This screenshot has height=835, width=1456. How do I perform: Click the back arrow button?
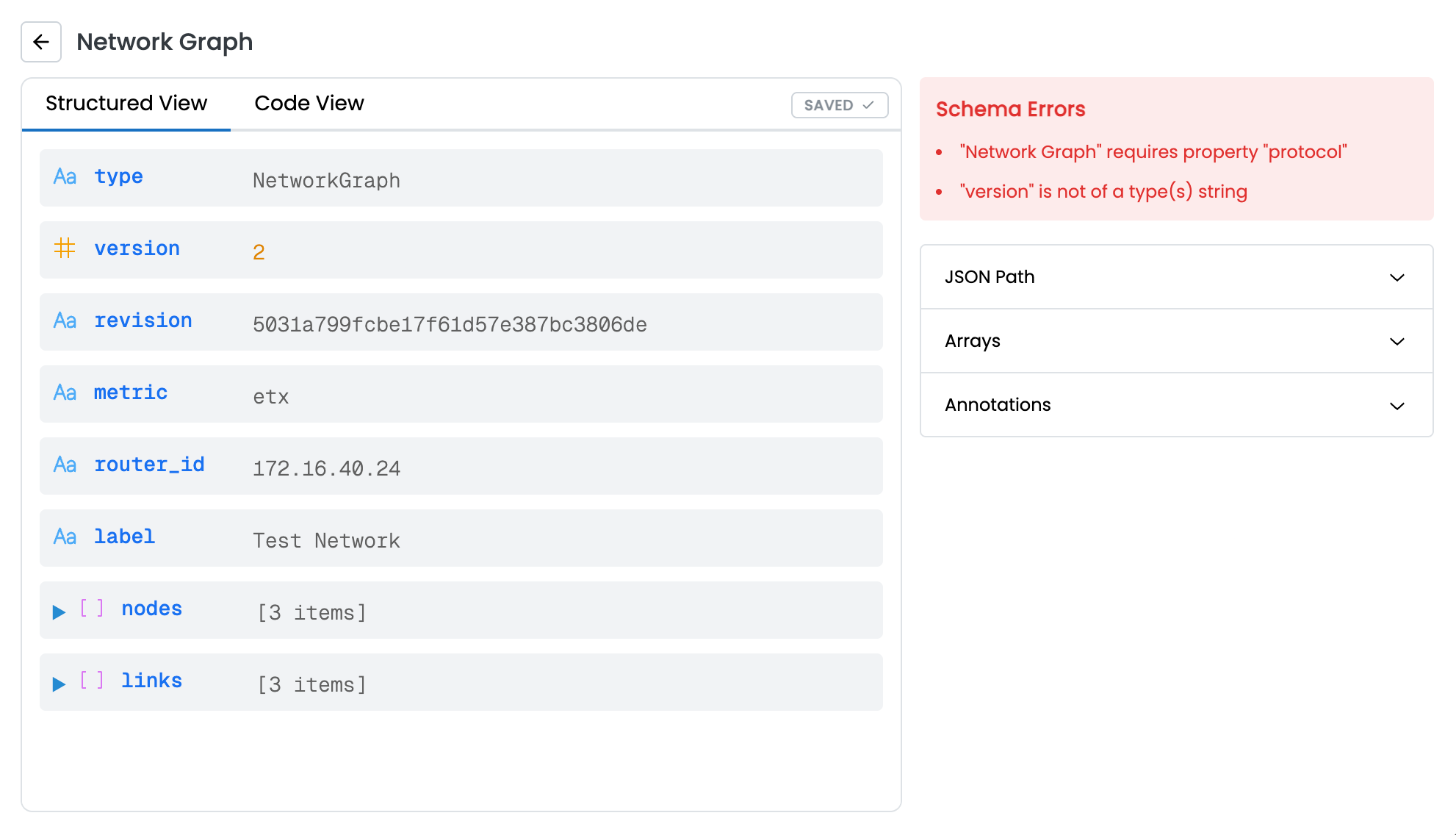point(41,42)
